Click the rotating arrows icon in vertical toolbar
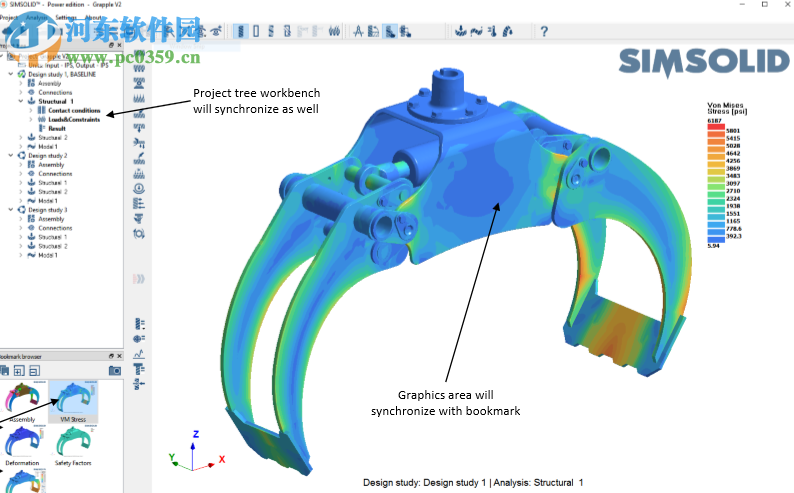This screenshot has width=794, height=493. [139, 234]
